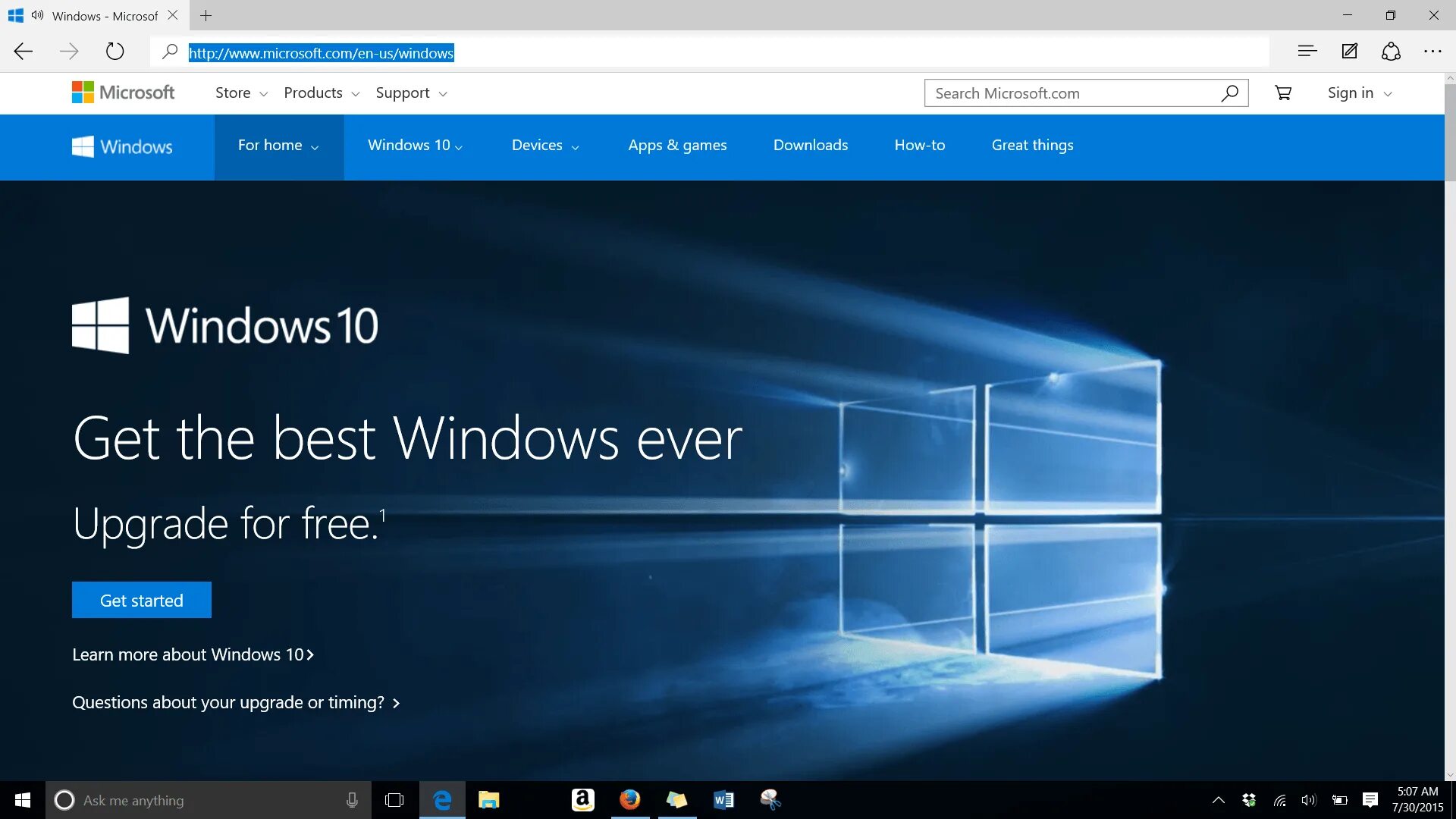The height and width of the screenshot is (819, 1456).
Task: Expand the Devices nav menu
Action: (545, 146)
